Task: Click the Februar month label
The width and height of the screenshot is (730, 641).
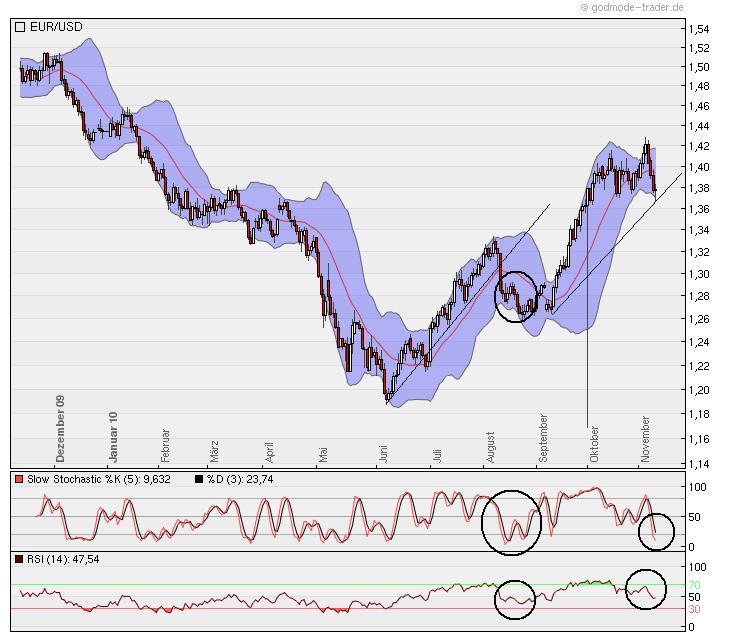Action: pos(165,445)
